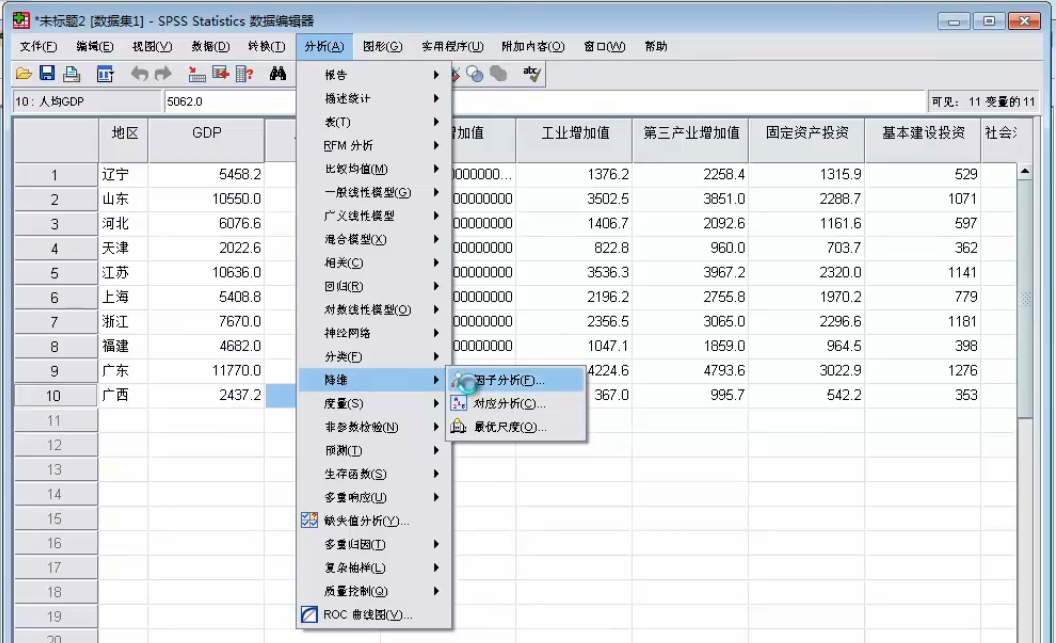Open the 图形(G) menu
The height and width of the screenshot is (643, 1056).
click(383, 46)
